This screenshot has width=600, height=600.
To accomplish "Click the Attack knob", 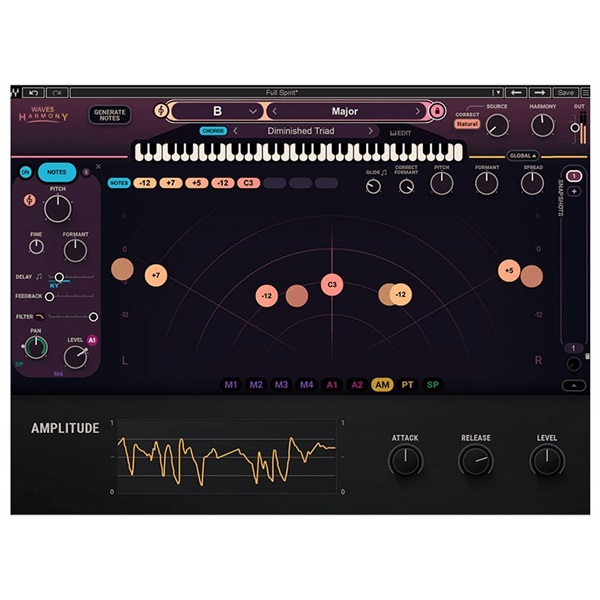I will 406,460.
